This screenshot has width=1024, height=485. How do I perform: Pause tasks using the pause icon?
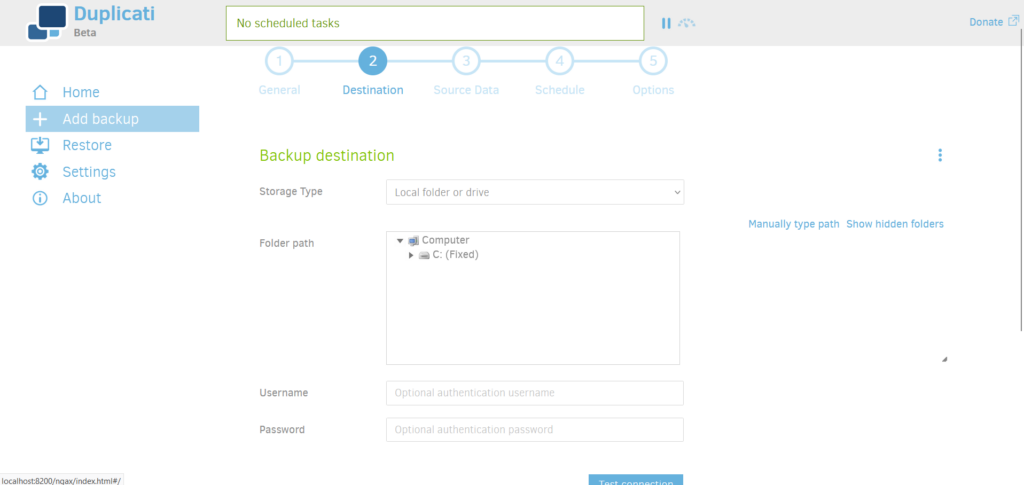tap(666, 23)
